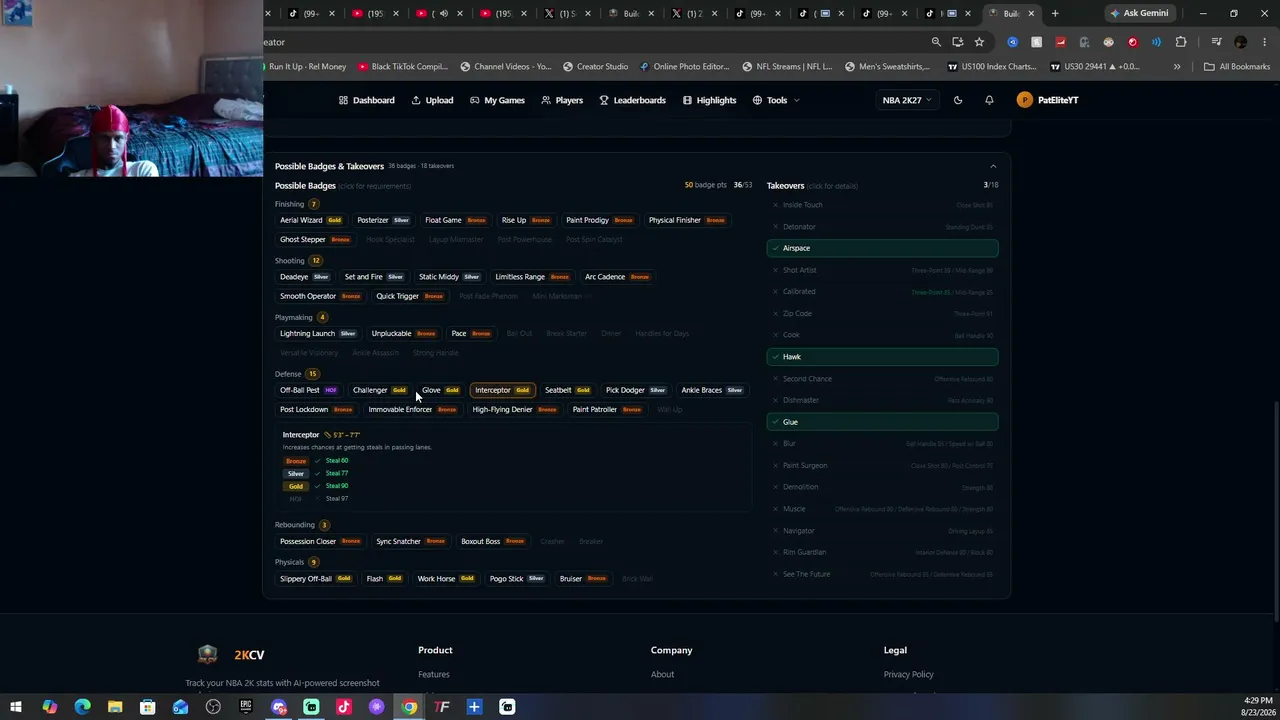Image resolution: width=1280 pixels, height=720 pixels.
Task: Open the Epic Games taskbar icon
Action: coord(246,707)
